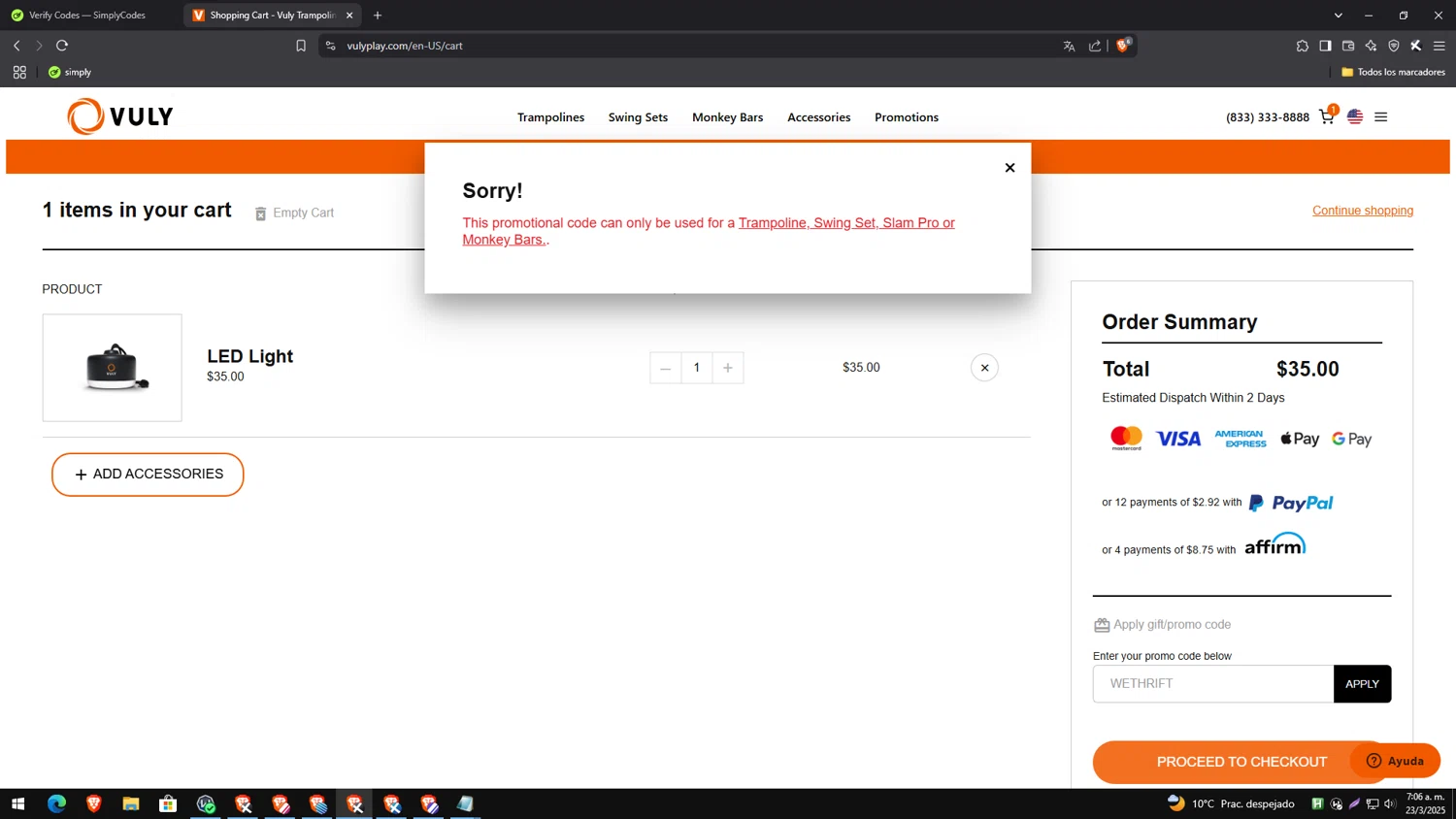Click the US flag region selector
The width and height of the screenshot is (1456, 819).
1355,116
